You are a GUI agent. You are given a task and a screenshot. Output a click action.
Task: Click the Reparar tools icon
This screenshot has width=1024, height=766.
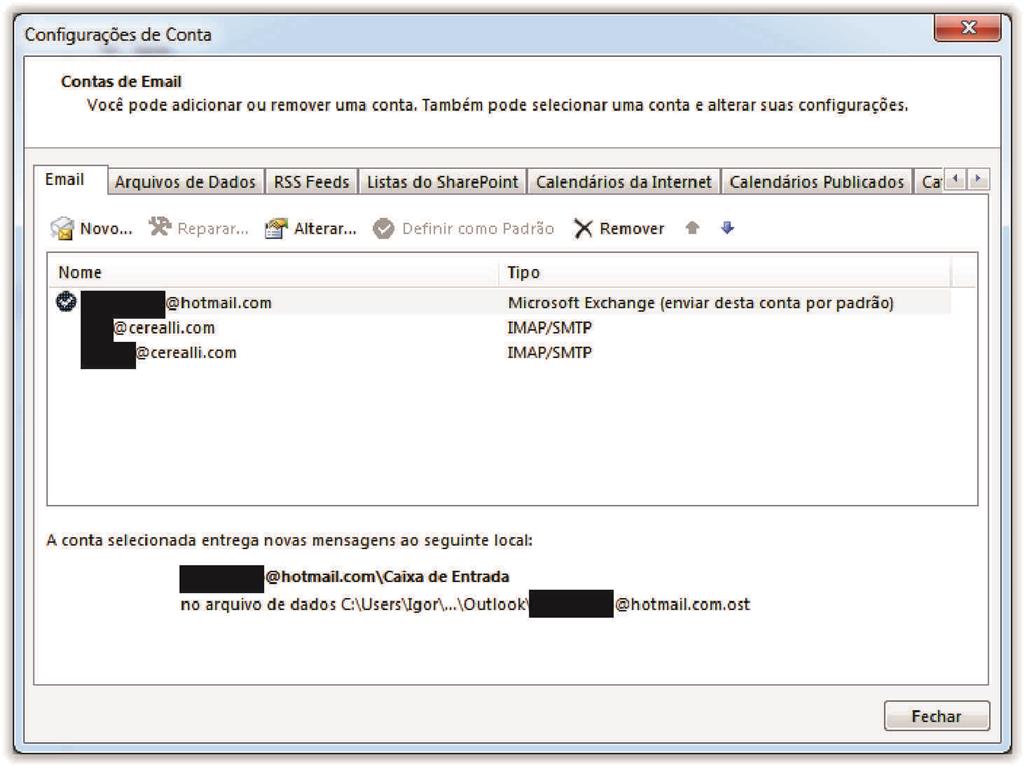159,227
